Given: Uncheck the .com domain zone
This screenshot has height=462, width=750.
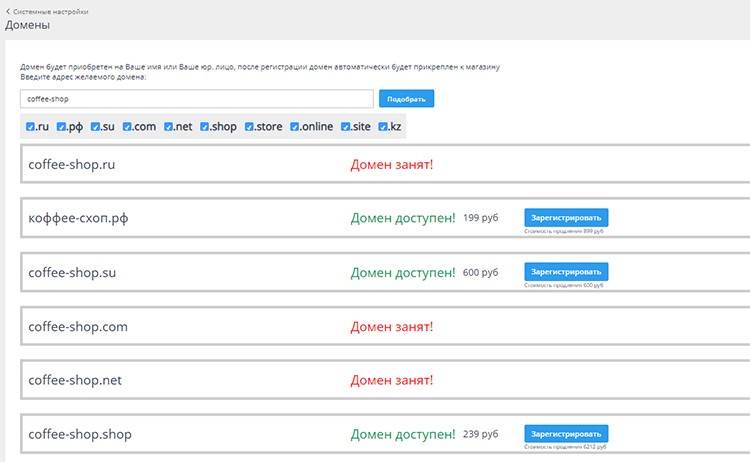Looking at the screenshot, I should coord(129,127).
